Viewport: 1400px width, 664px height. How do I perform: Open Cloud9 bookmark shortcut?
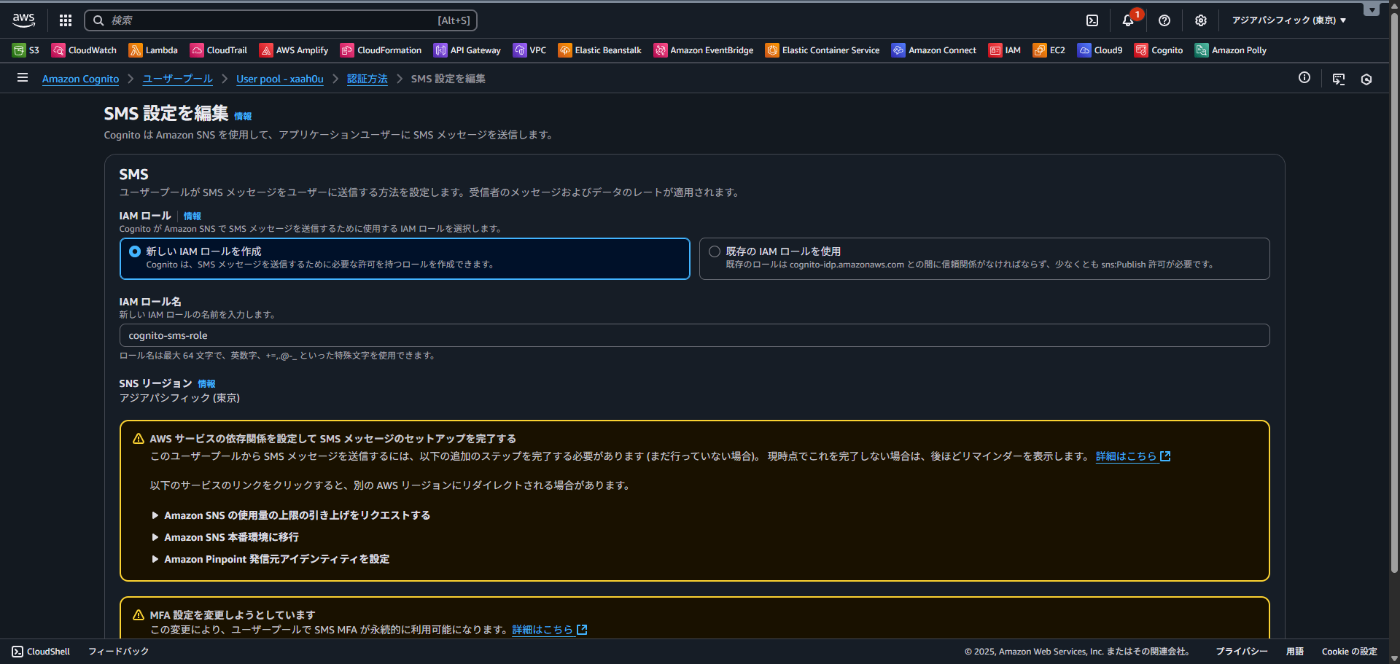[1100, 50]
